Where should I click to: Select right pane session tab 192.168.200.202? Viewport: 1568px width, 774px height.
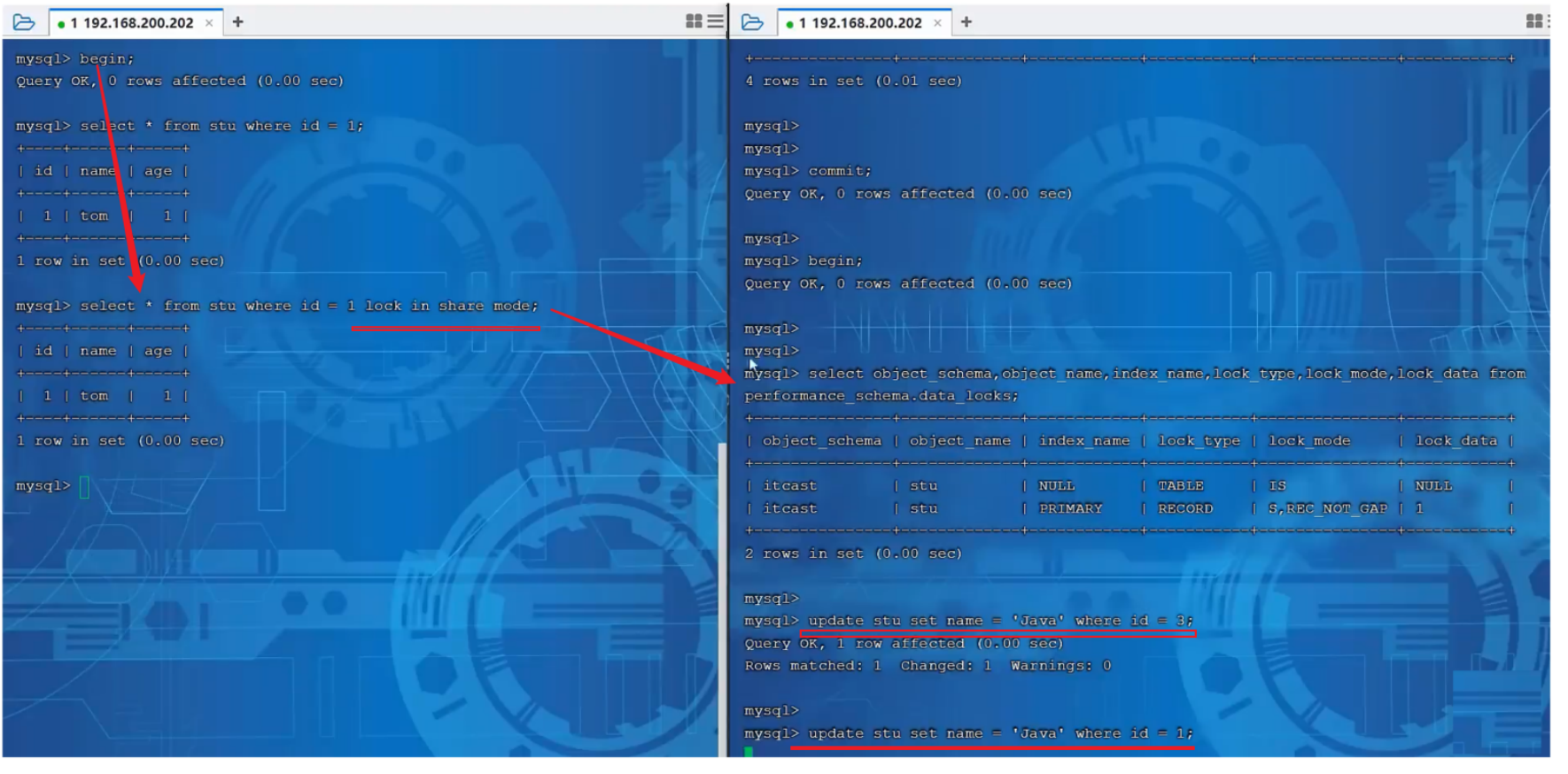[864, 23]
